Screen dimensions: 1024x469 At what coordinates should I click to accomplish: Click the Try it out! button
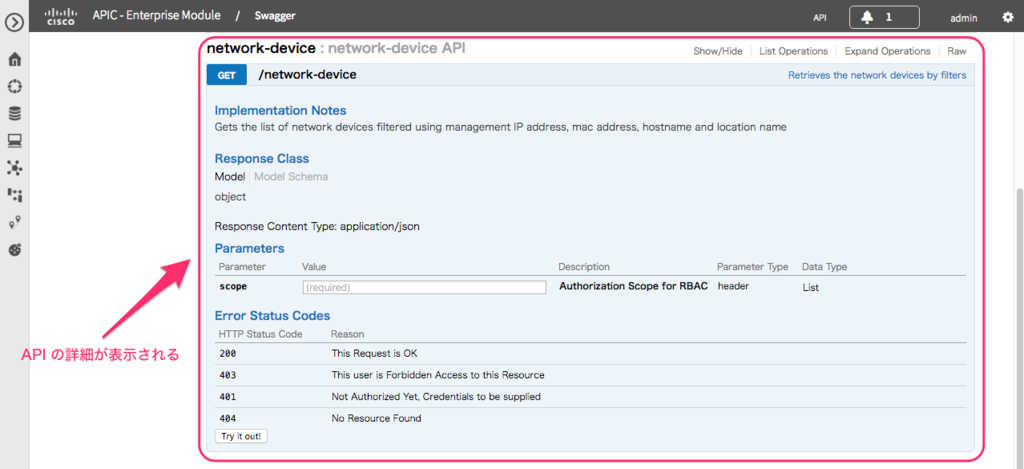241,436
